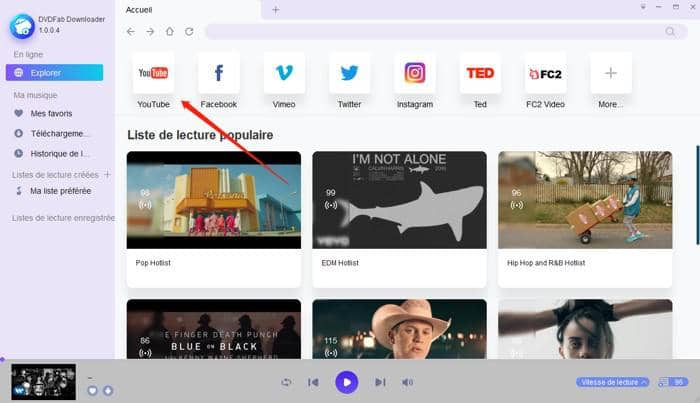The image size is (700, 403).
Task: Open the EDM Hotlist thumbnail
Action: (x=400, y=200)
